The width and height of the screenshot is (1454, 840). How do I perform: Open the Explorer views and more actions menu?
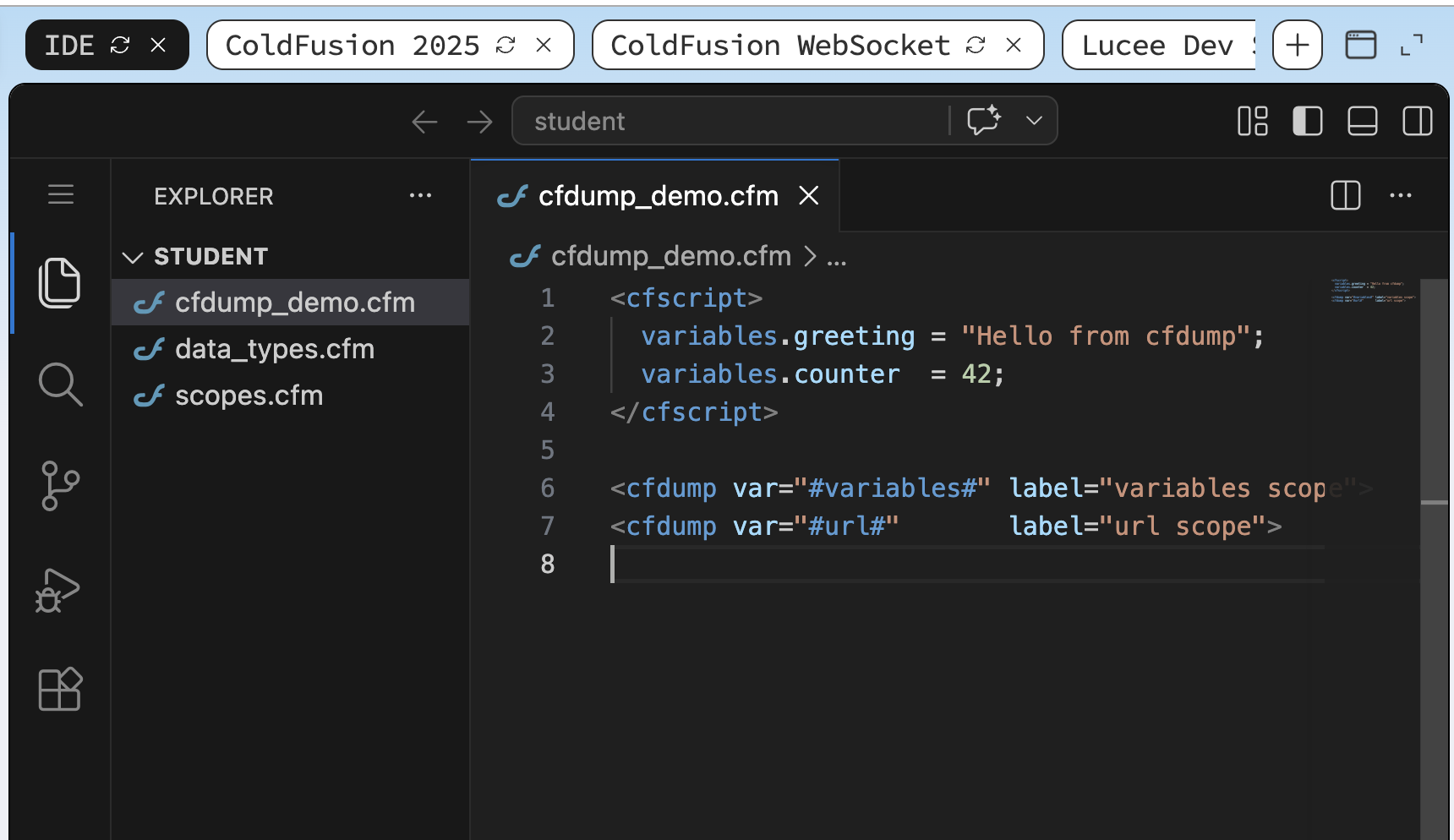pos(420,195)
